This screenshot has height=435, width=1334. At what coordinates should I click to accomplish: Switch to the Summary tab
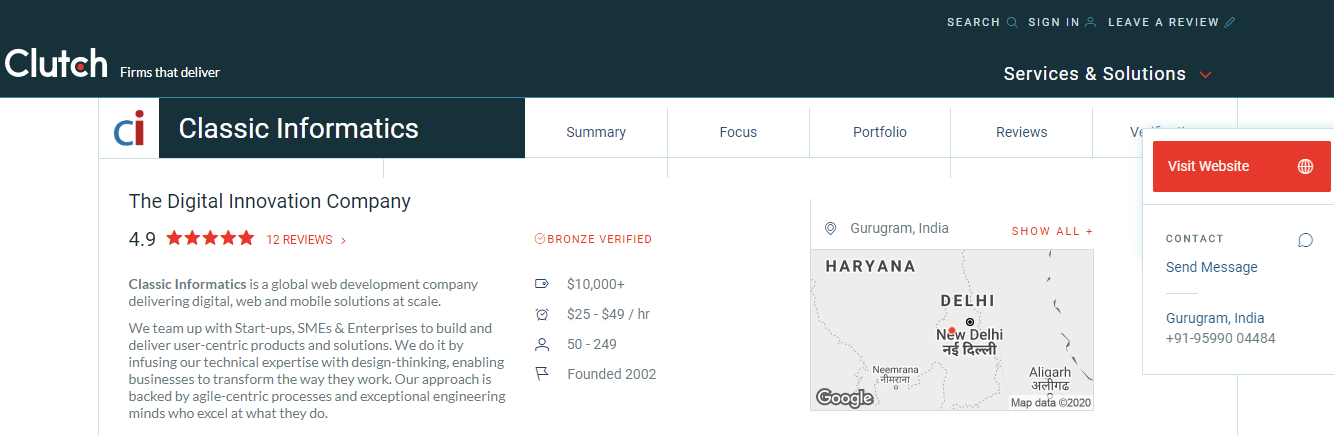(596, 132)
